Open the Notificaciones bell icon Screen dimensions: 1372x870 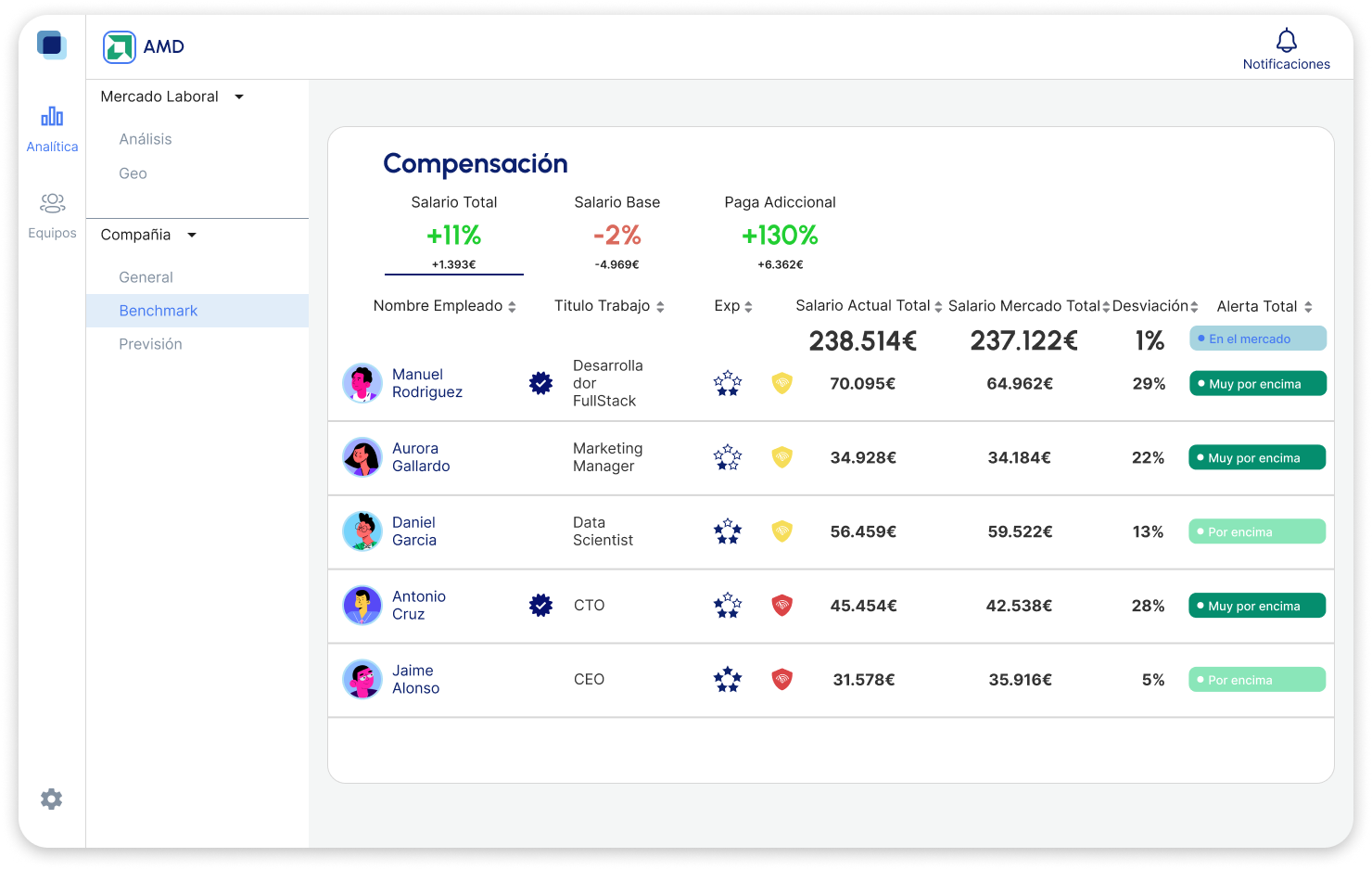click(1287, 40)
